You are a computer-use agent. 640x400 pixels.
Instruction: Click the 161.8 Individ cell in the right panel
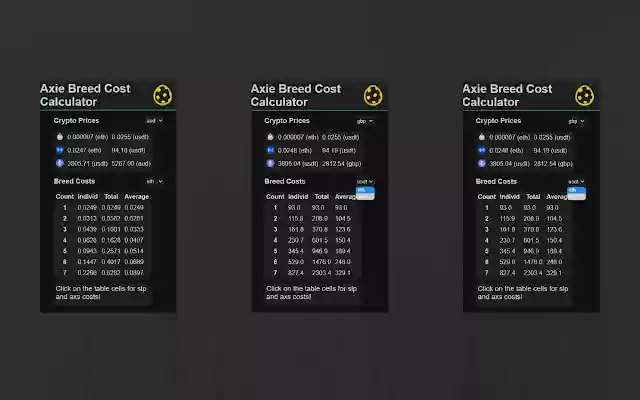click(507, 229)
